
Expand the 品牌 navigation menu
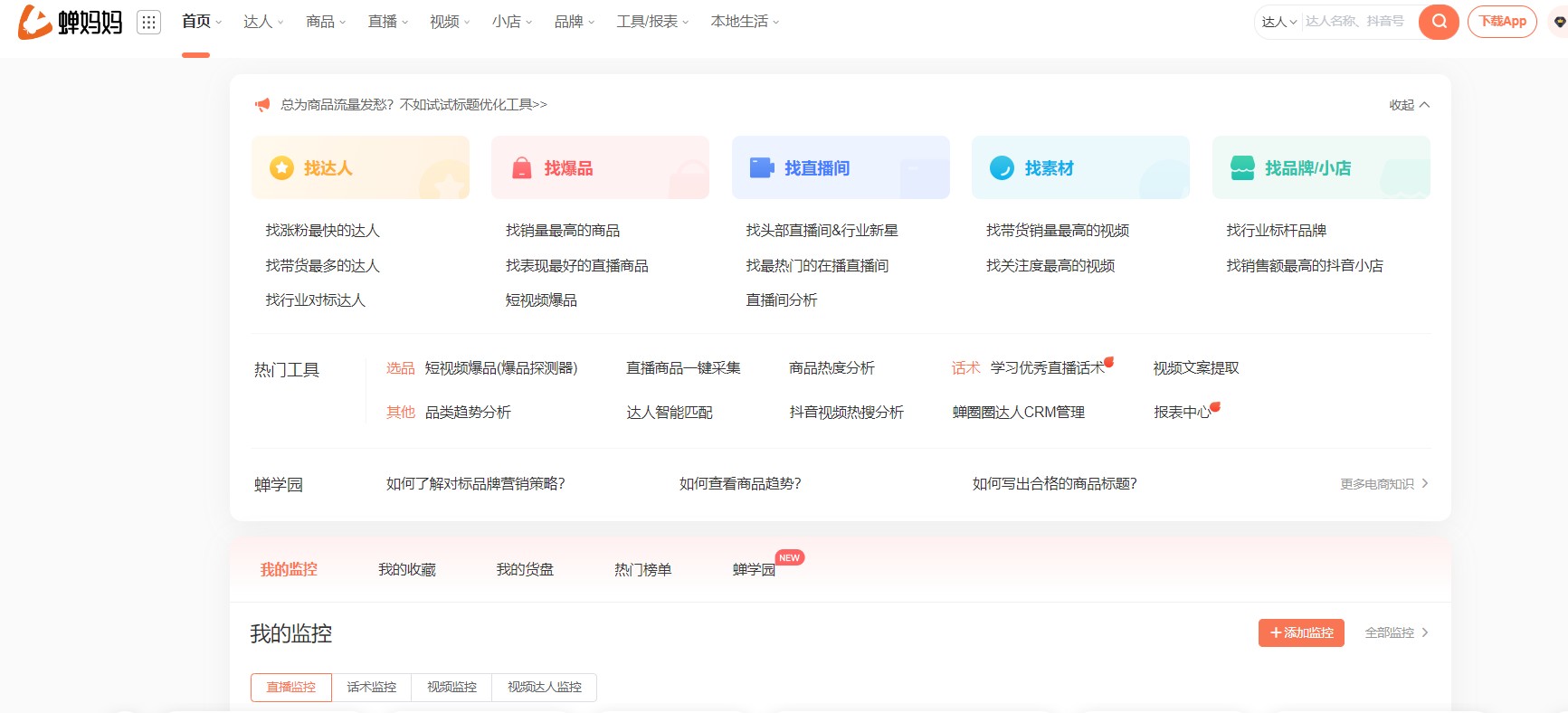(x=575, y=22)
